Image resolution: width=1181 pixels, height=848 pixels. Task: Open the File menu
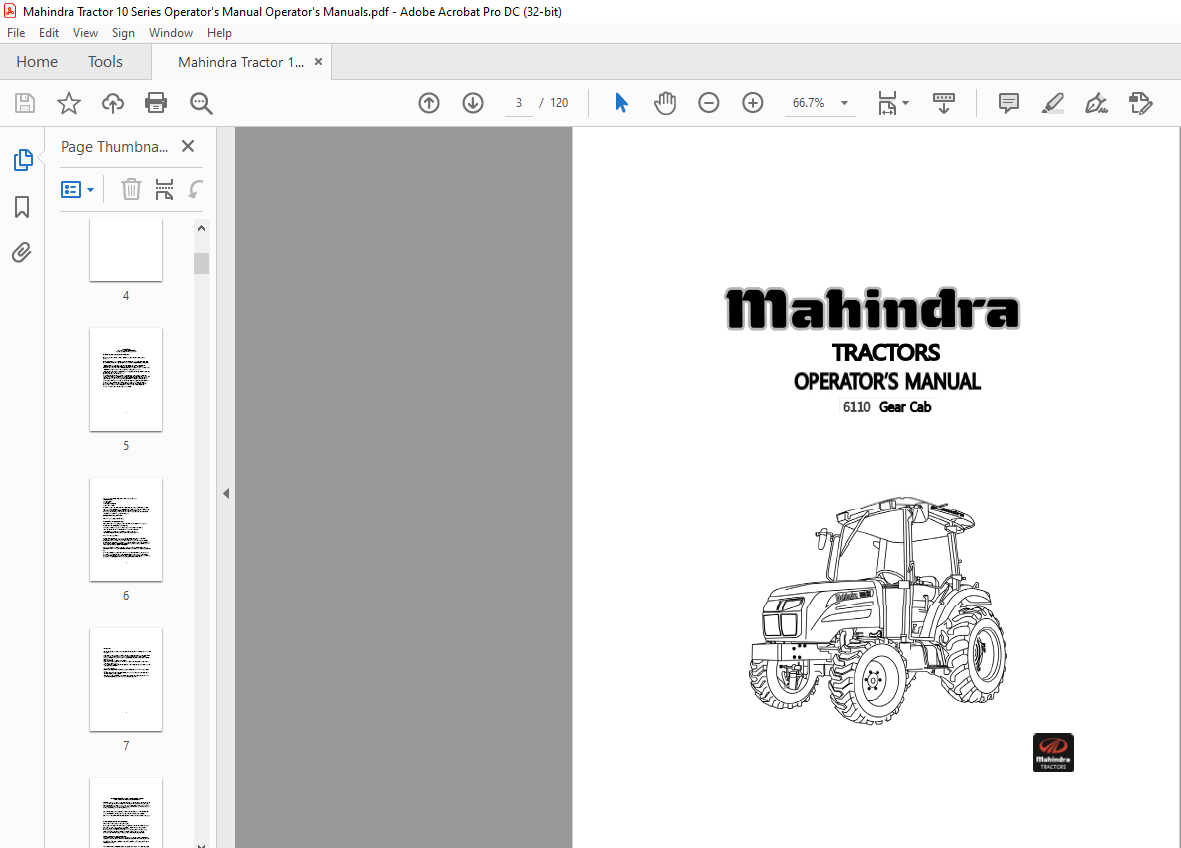point(16,33)
